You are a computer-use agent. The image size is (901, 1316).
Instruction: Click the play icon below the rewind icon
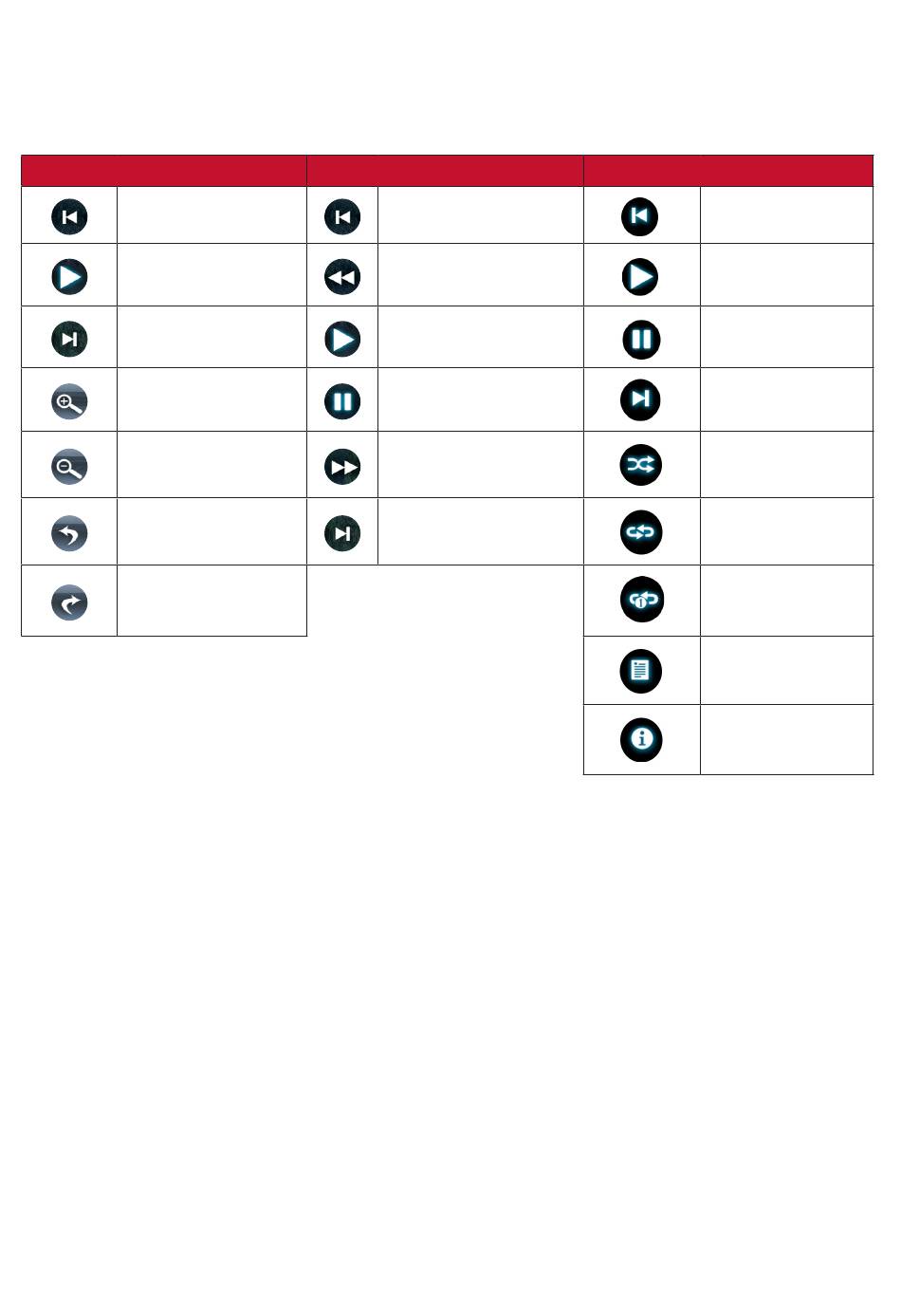pos(342,339)
